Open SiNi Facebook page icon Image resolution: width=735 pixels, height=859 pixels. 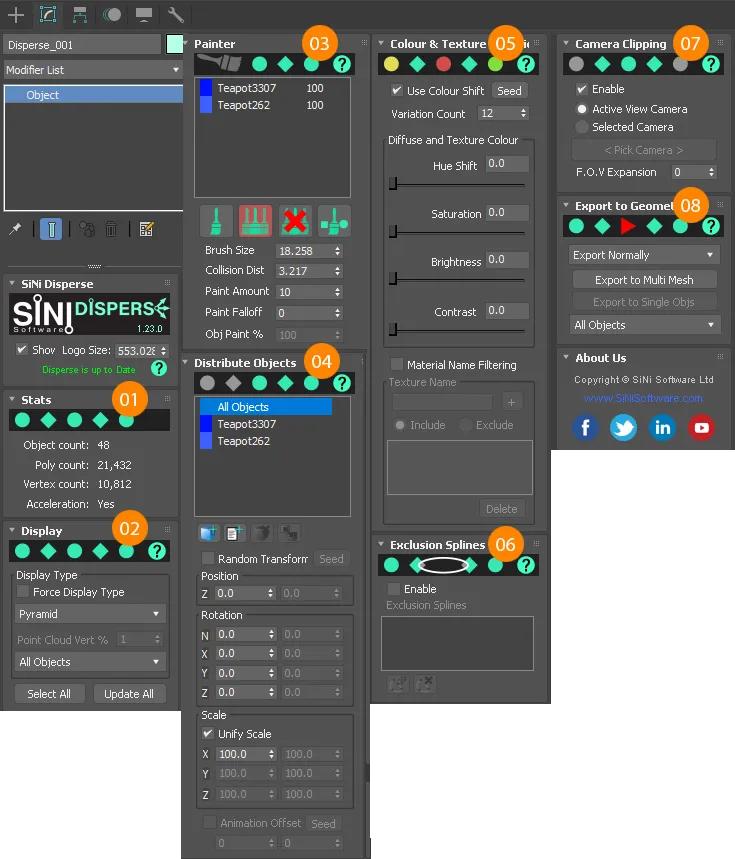585,427
